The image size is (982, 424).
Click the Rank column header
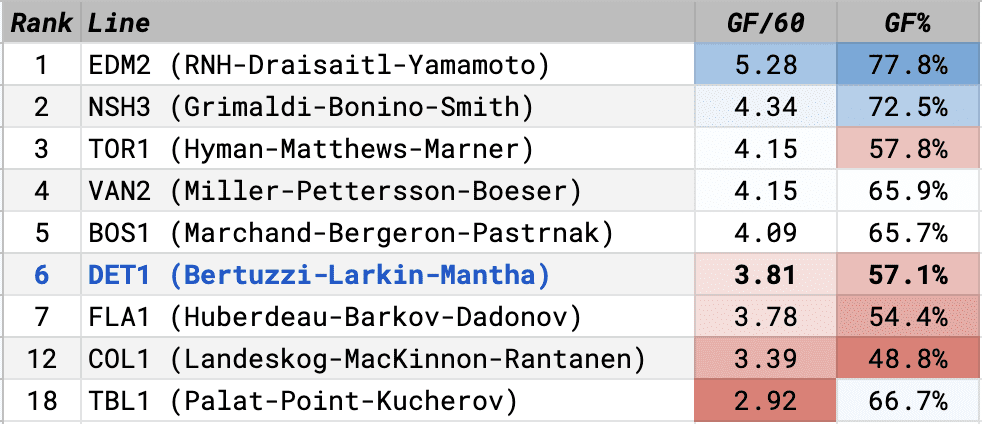click(40, 23)
